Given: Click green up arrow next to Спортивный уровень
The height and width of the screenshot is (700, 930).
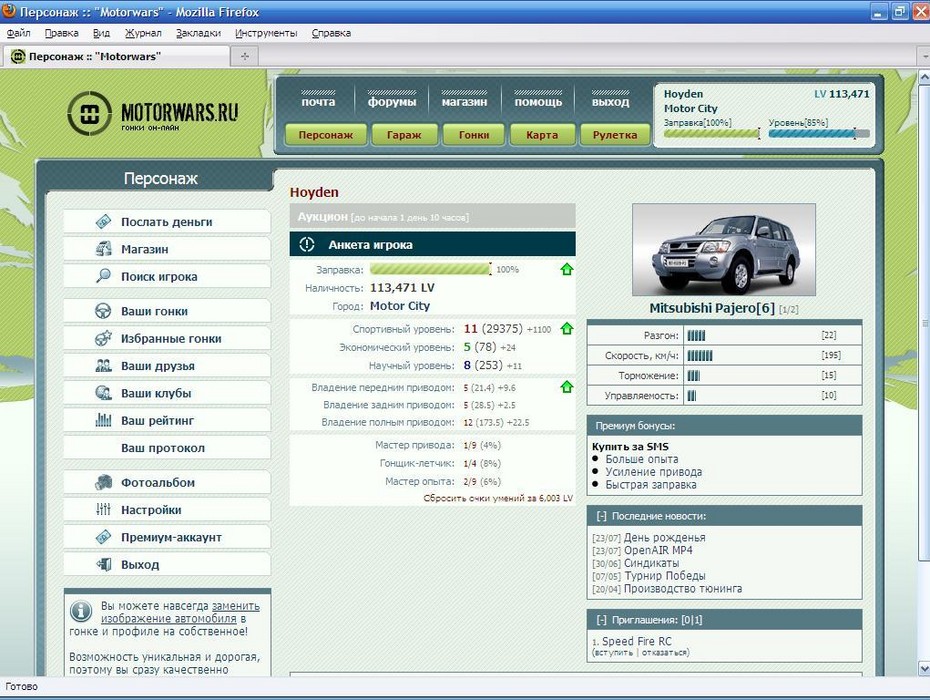Looking at the screenshot, I should pyautogui.click(x=566, y=328).
